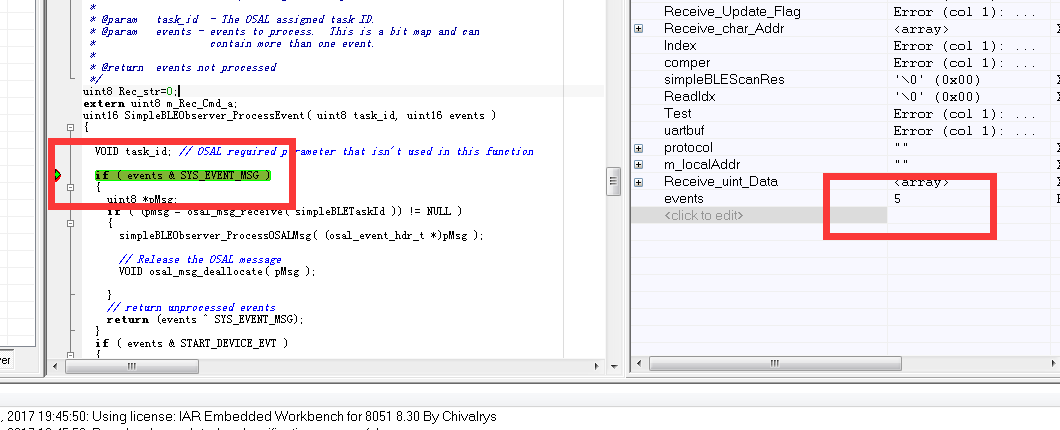Click the ReadIdx value '\0' (0x00)
The image size is (1060, 430).
point(937,97)
